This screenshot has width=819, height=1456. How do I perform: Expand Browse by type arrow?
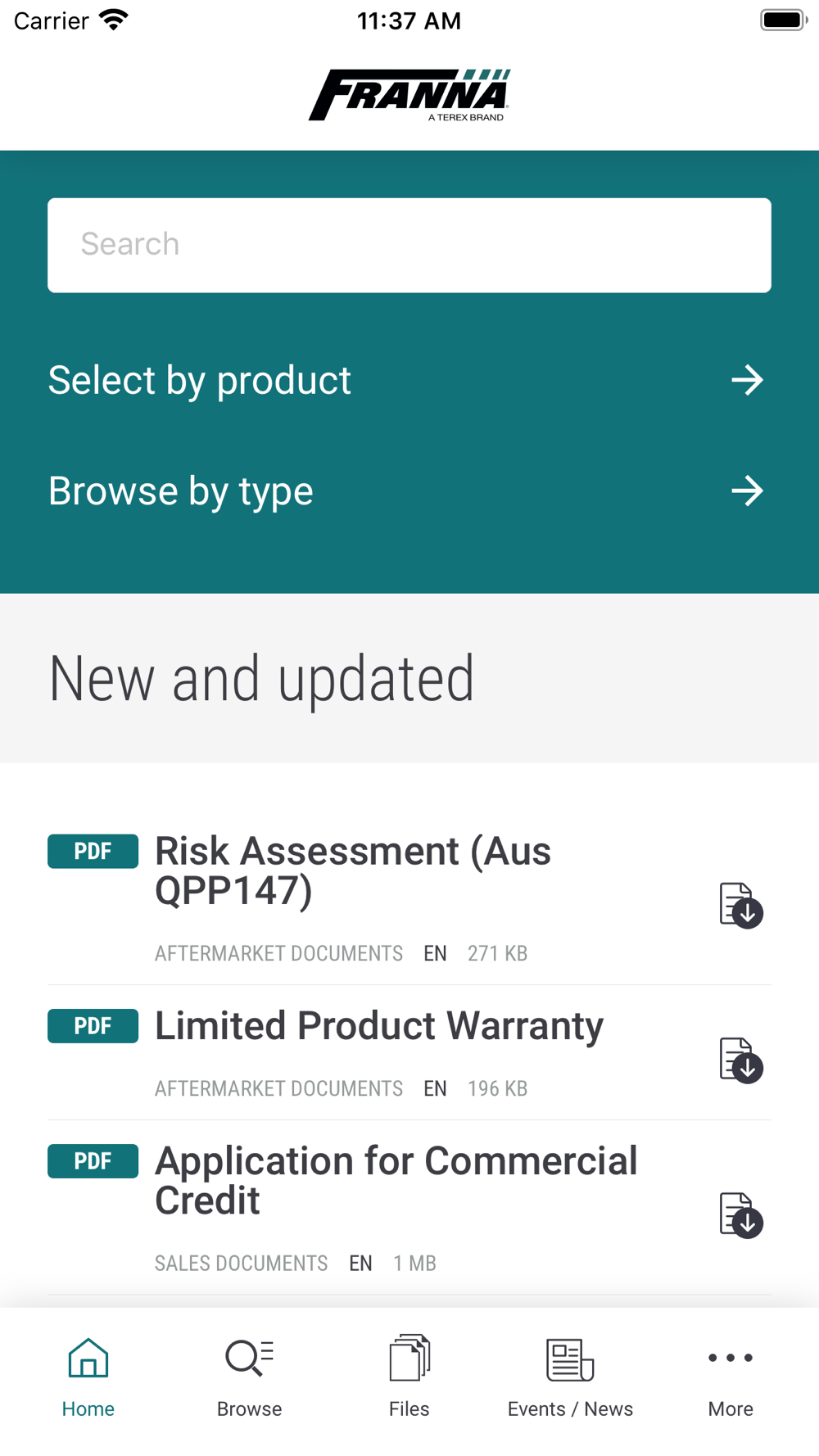pyautogui.click(x=747, y=491)
